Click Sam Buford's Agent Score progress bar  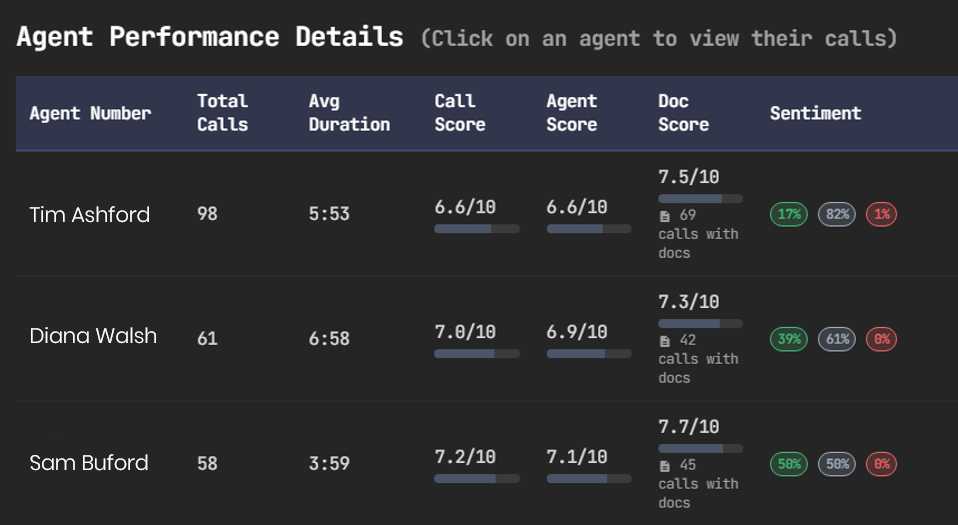(588, 479)
